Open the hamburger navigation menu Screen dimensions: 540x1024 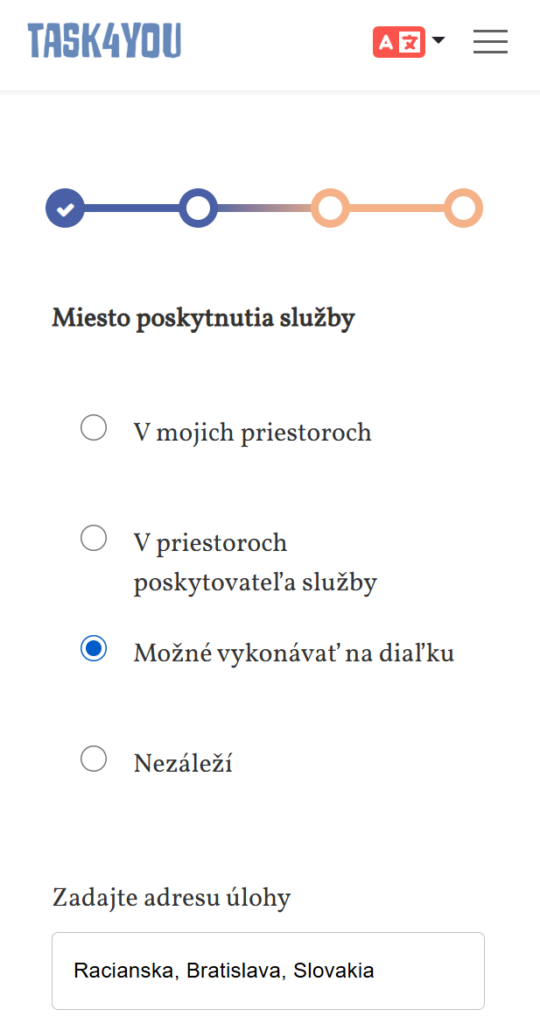[x=490, y=42]
